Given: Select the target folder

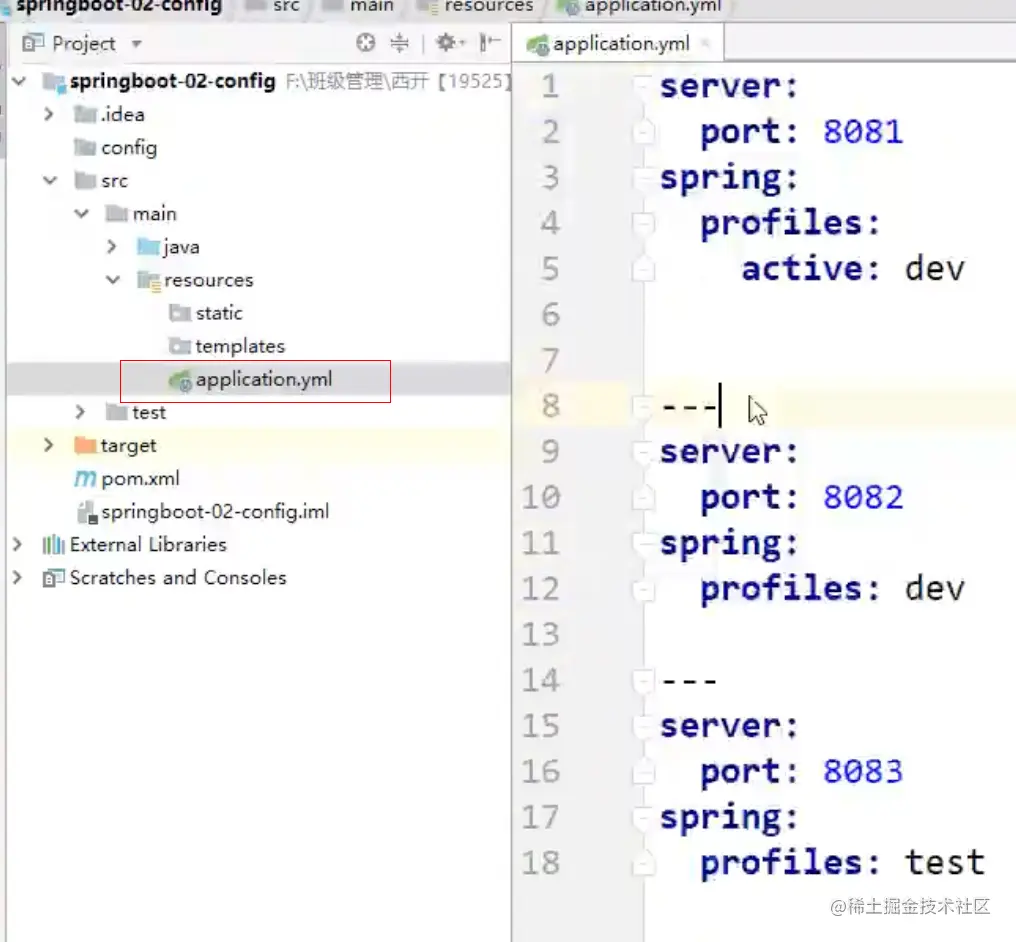Looking at the screenshot, I should pos(128,445).
